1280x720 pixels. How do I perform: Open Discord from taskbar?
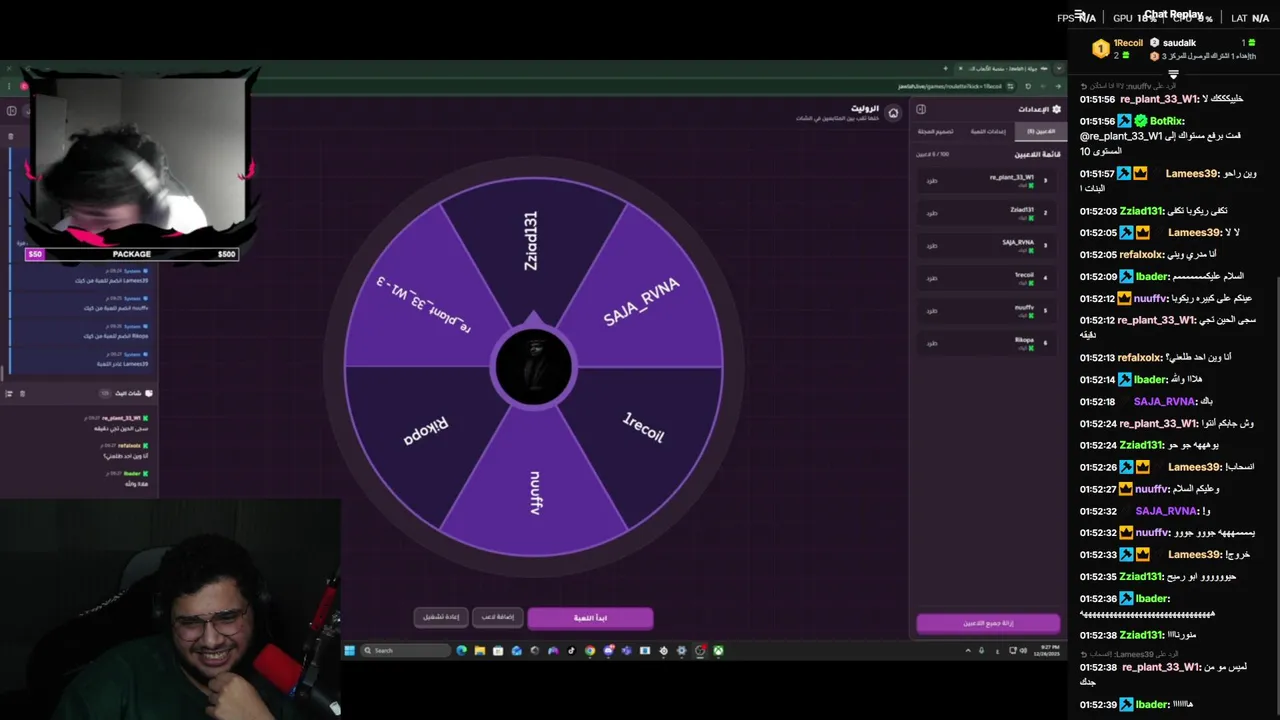(x=608, y=650)
